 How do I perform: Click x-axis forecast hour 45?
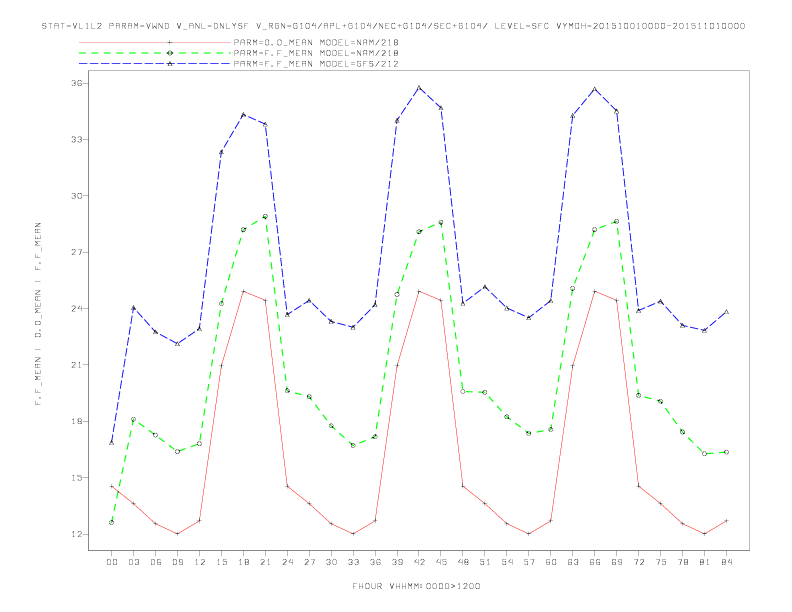[441, 562]
